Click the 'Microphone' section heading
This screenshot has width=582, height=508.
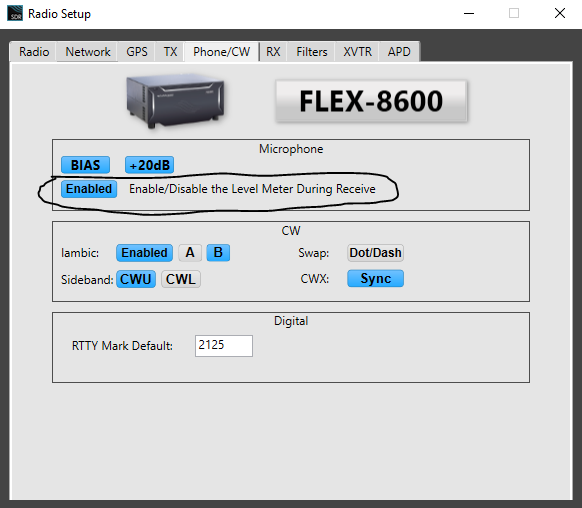point(291,149)
